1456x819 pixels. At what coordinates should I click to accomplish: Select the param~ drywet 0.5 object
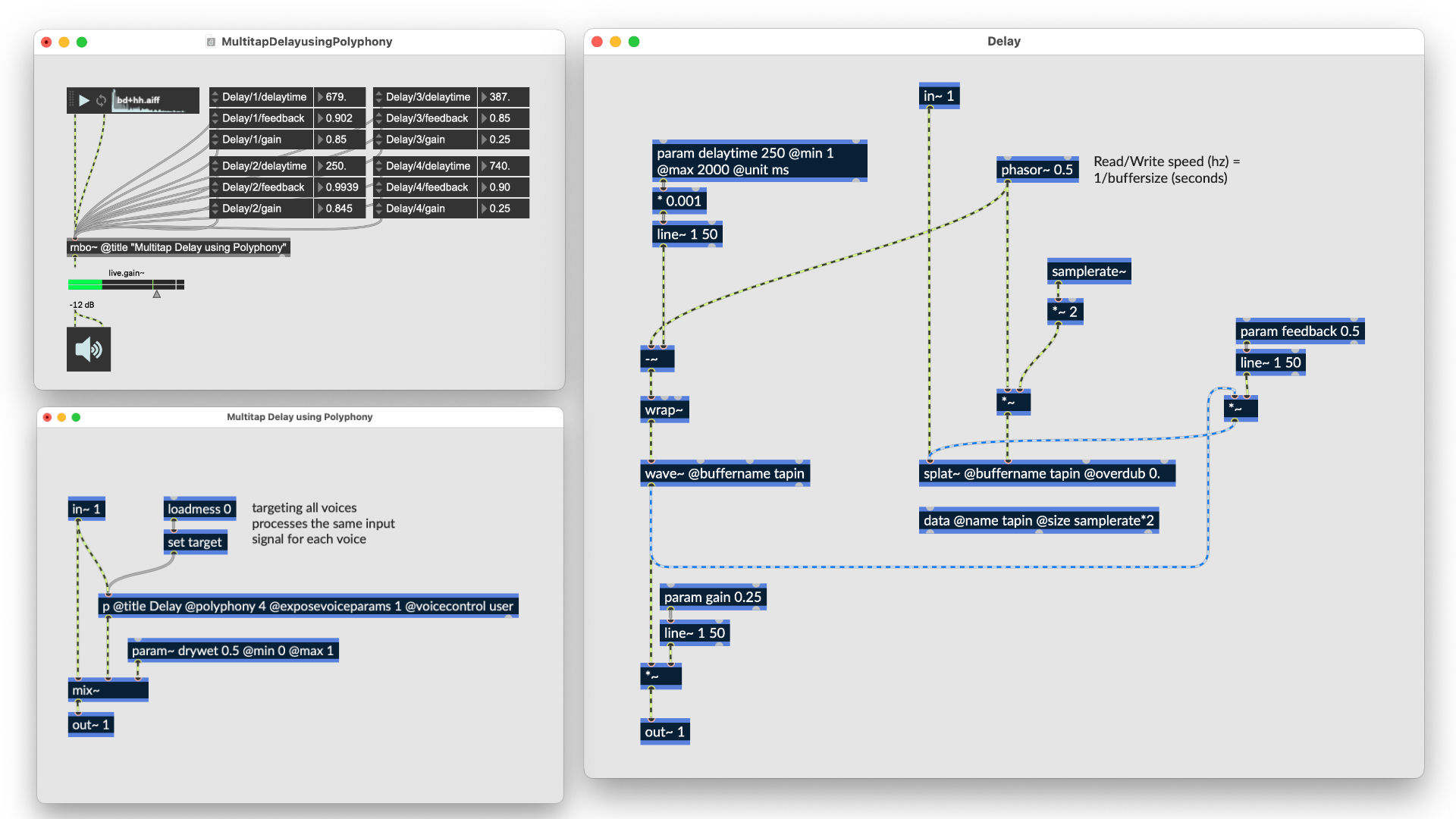point(232,651)
